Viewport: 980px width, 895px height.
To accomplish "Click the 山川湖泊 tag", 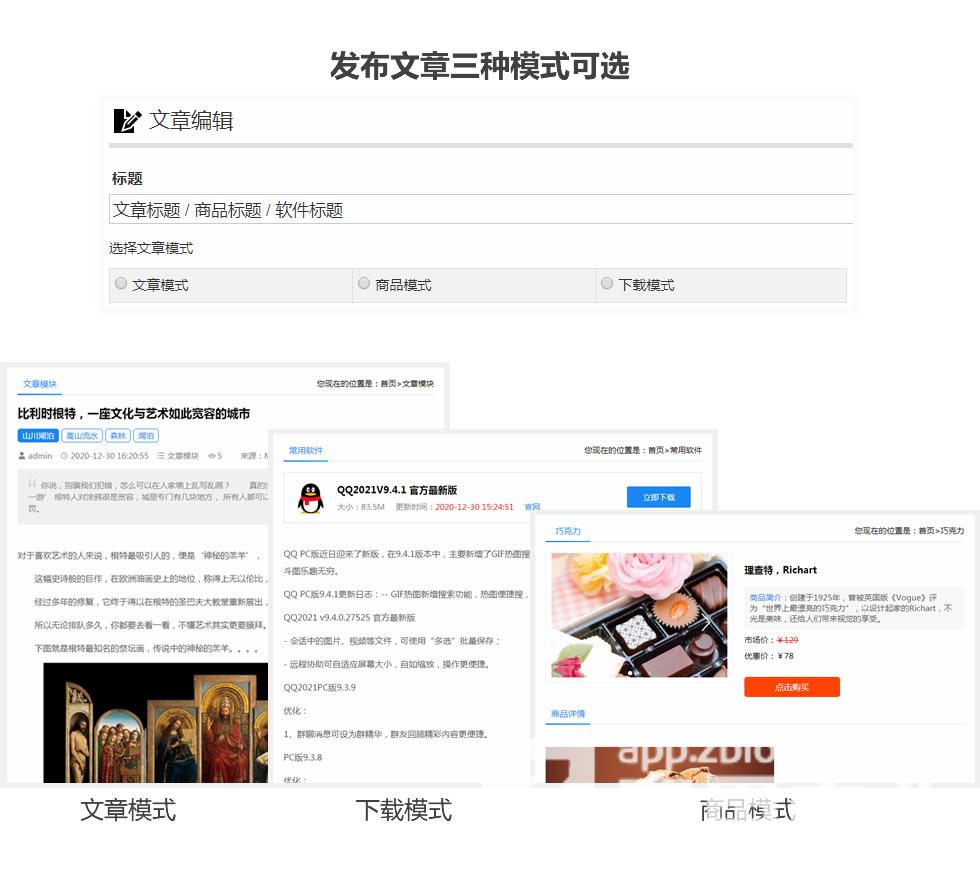I will (38, 436).
